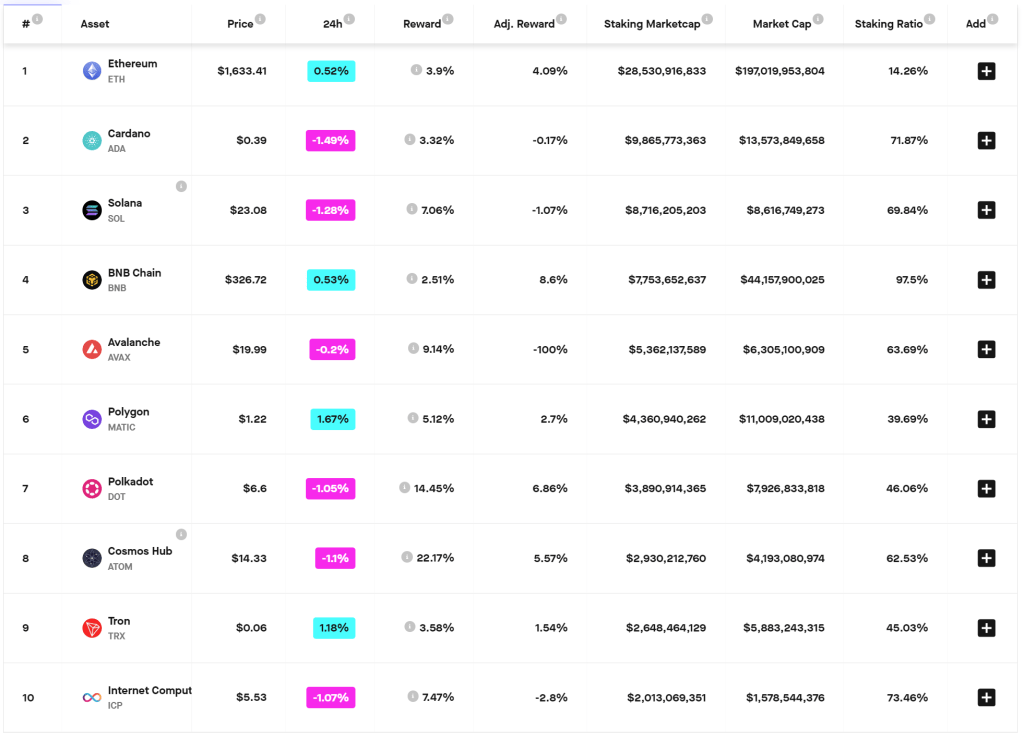Click the Cardano ADA logo icon
Screen dimensions: 1024x739
[x=92, y=141]
